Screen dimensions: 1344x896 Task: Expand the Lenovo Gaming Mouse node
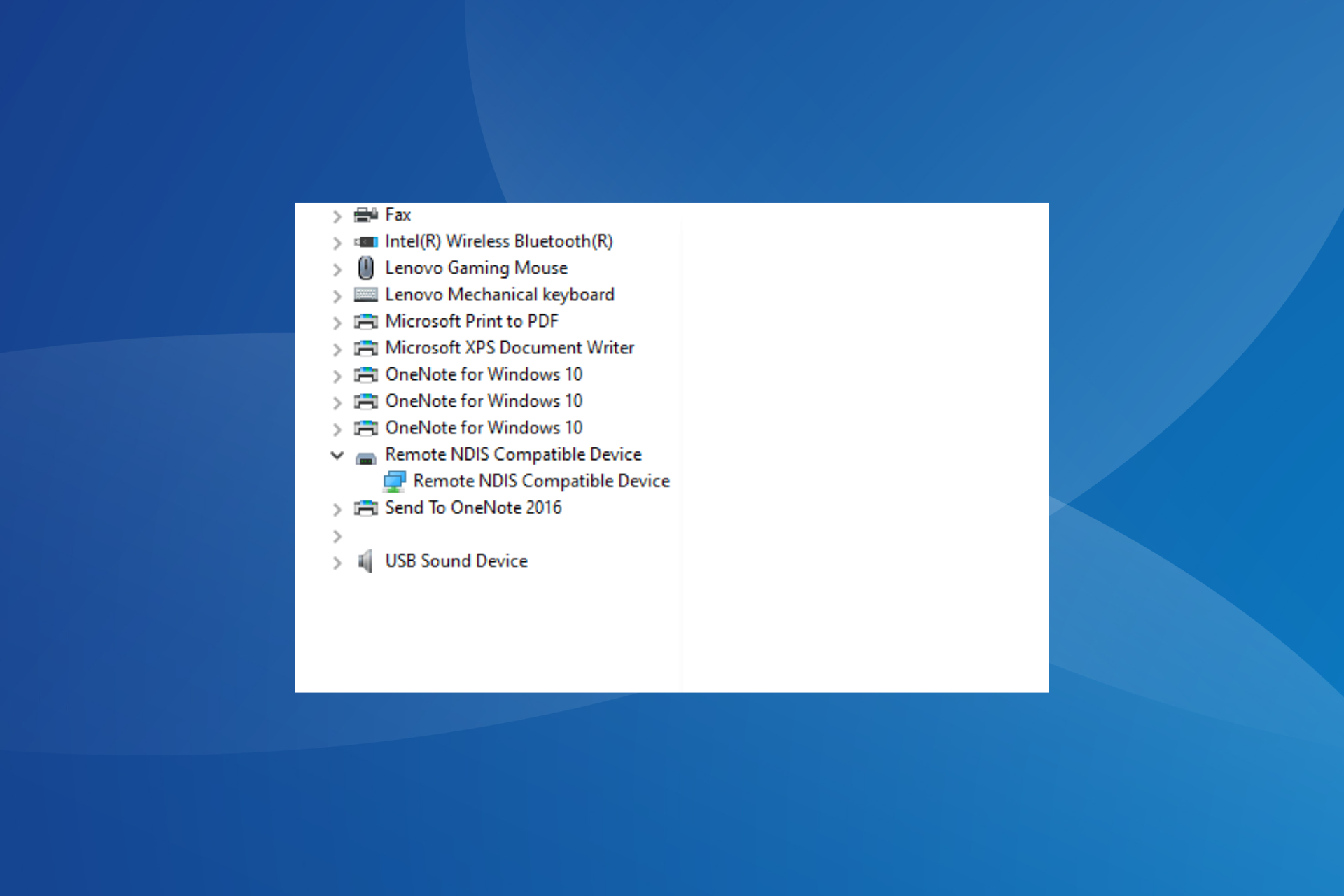tap(337, 269)
